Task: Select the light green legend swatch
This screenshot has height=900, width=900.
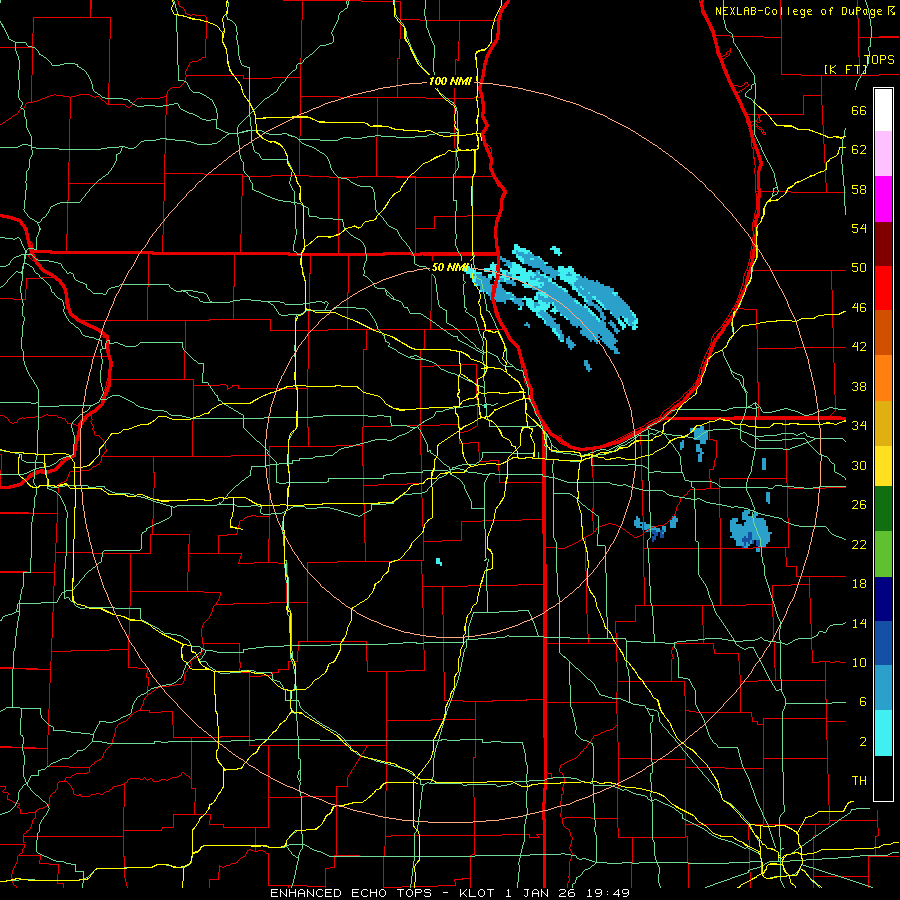Action: point(883,554)
